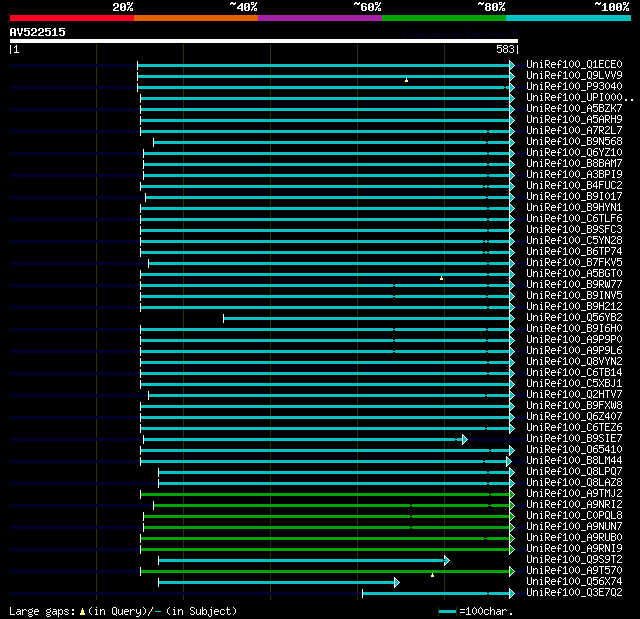The image size is (640, 619).
Task: Select the UniRef100_C5XBJ1 label
Action: 574,384
